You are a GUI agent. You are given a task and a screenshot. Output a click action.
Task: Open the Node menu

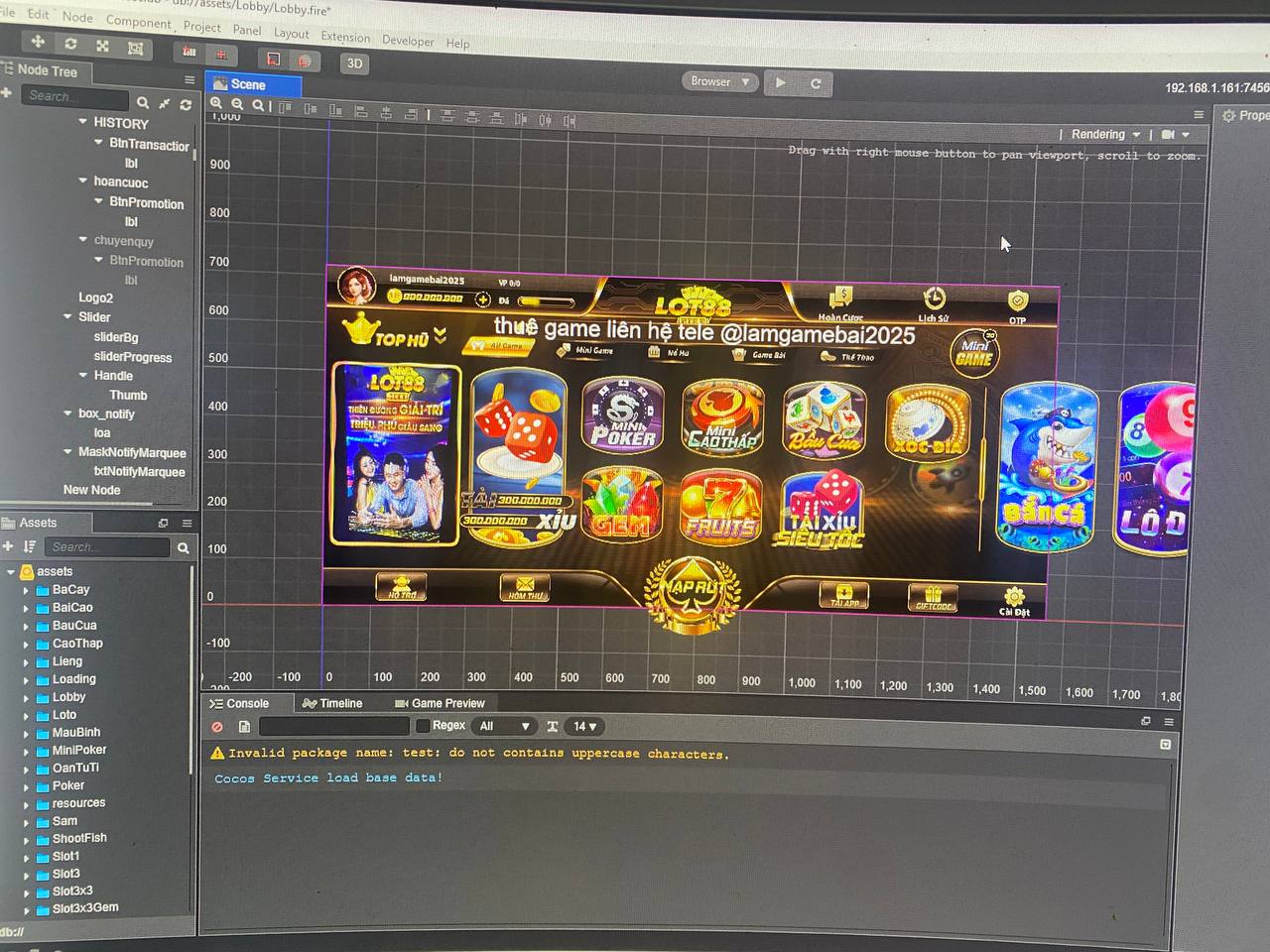(77, 17)
